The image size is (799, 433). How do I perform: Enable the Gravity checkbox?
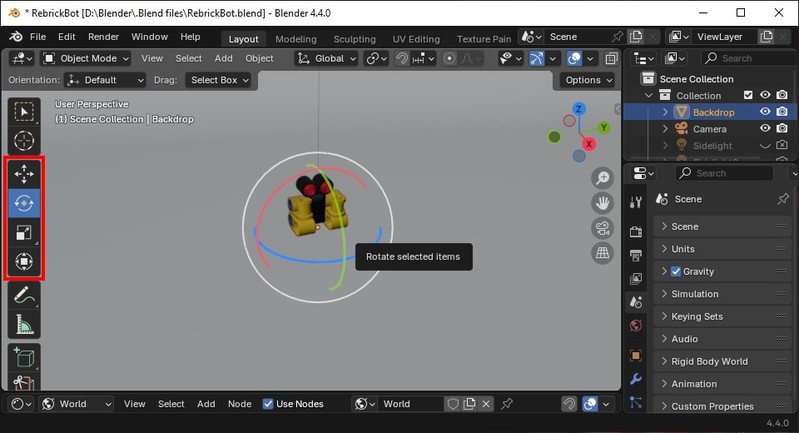(x=676, y=272)
